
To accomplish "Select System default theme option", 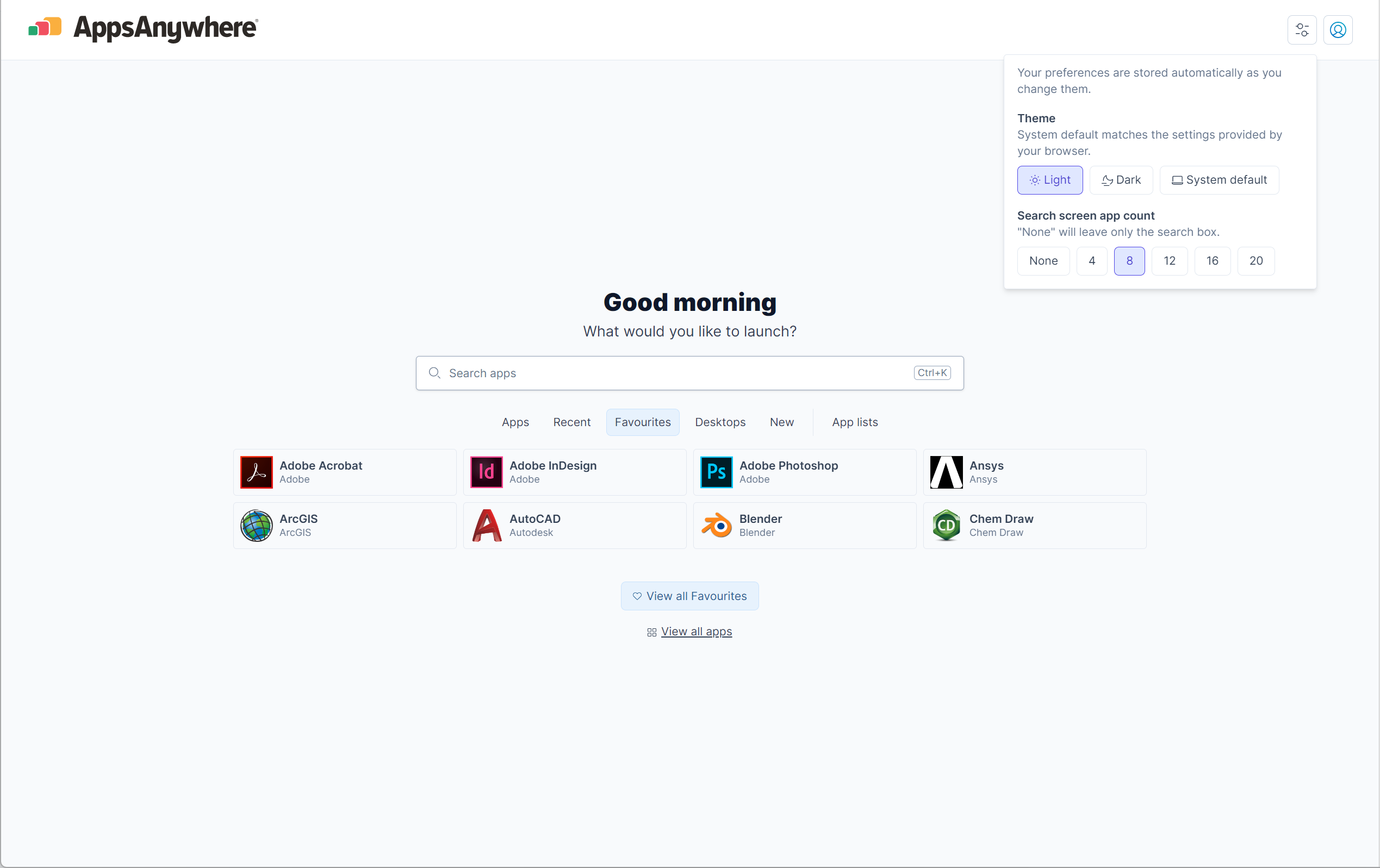I will (1219, 180).
